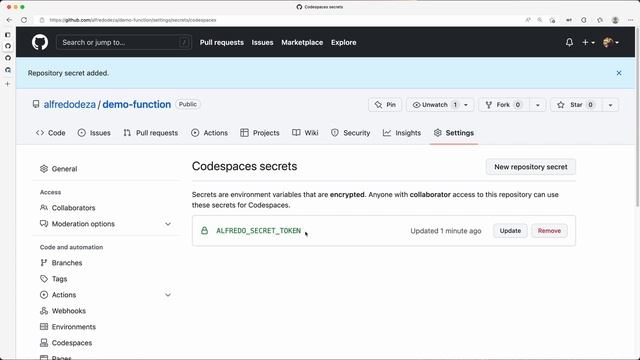
Task: Open Marketplace in top navigation
Action: click(x=302, y=42)
